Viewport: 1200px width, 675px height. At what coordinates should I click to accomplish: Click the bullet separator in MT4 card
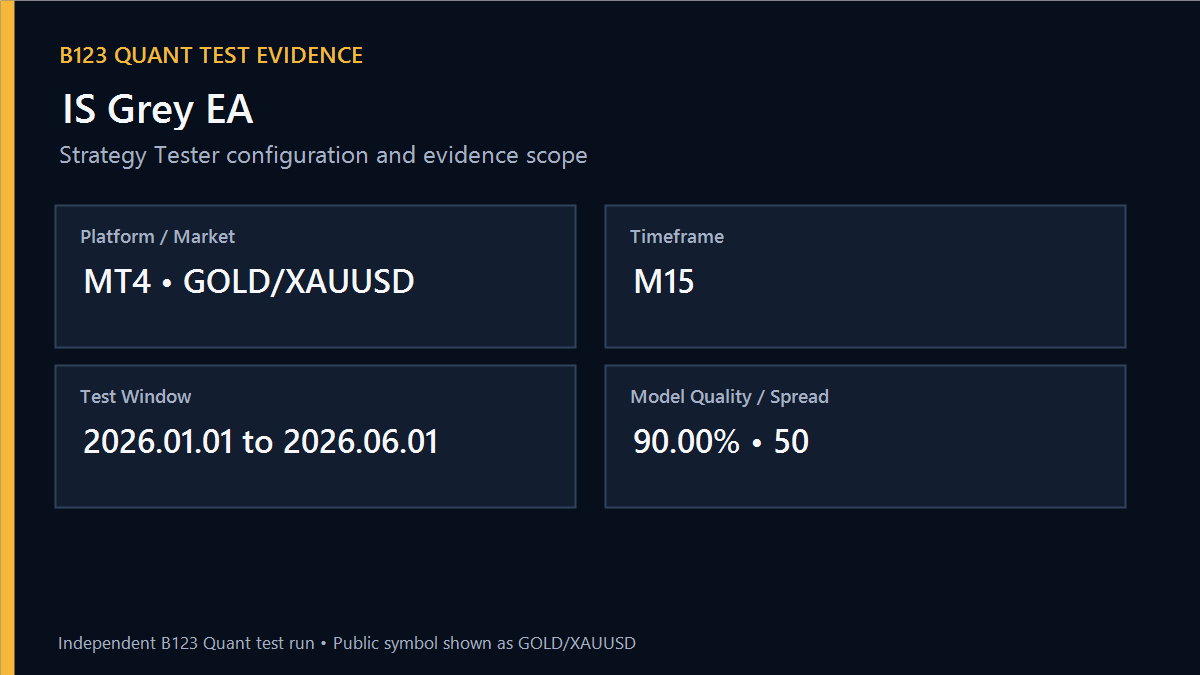click(x=167, y=283)
